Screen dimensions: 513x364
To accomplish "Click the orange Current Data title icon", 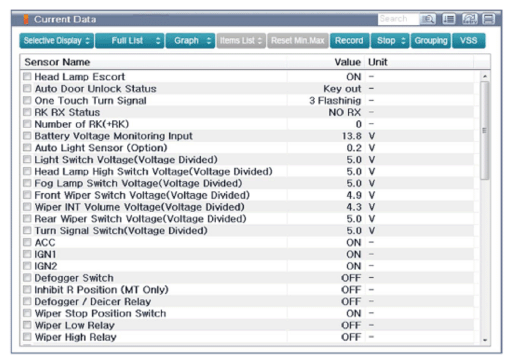I will (x=26, y=19).
